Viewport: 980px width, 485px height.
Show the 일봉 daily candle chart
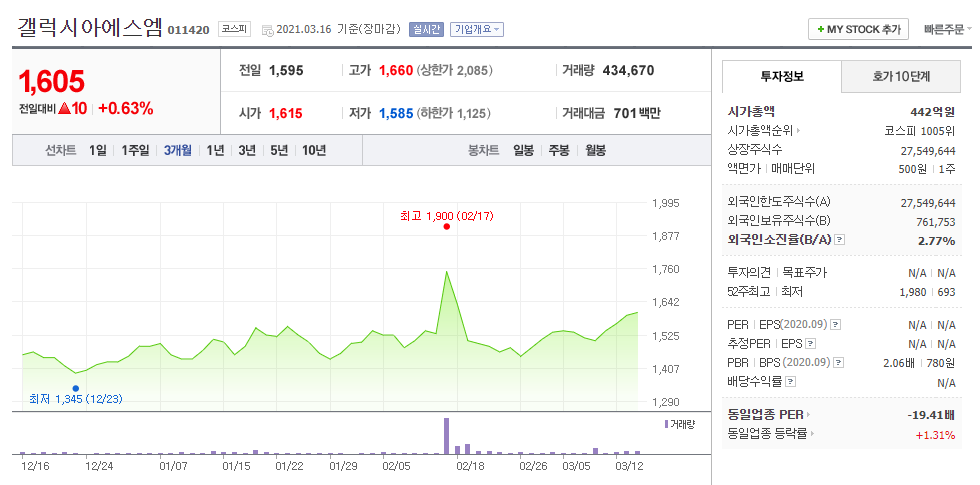pyautogui.click(x=523, y=151)
